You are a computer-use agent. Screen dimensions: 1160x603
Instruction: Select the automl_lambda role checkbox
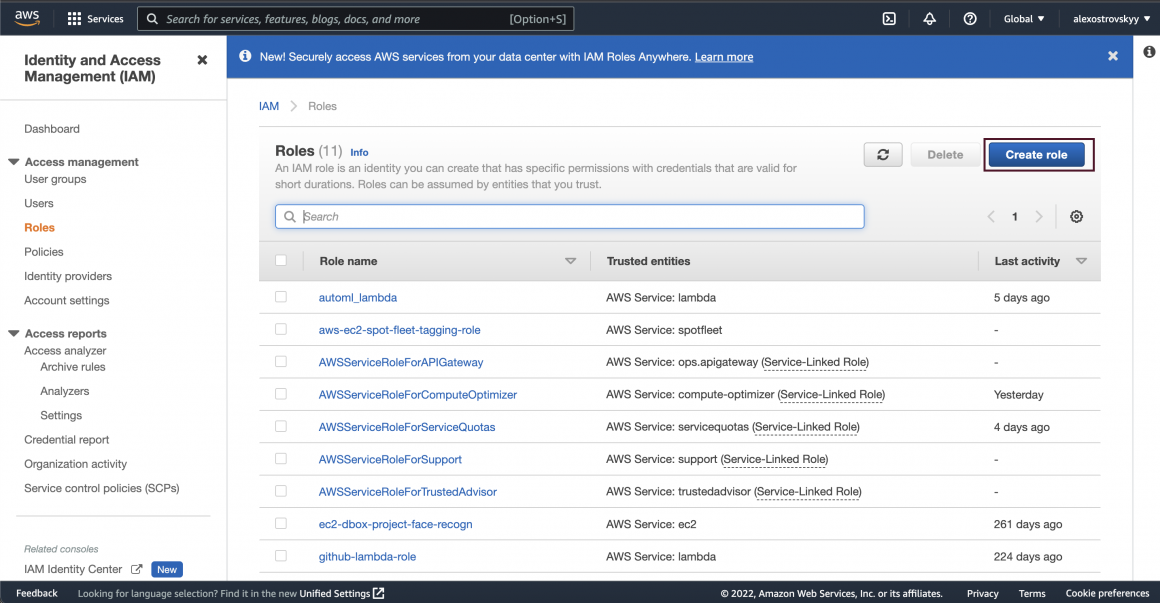[x=281, y=297]
